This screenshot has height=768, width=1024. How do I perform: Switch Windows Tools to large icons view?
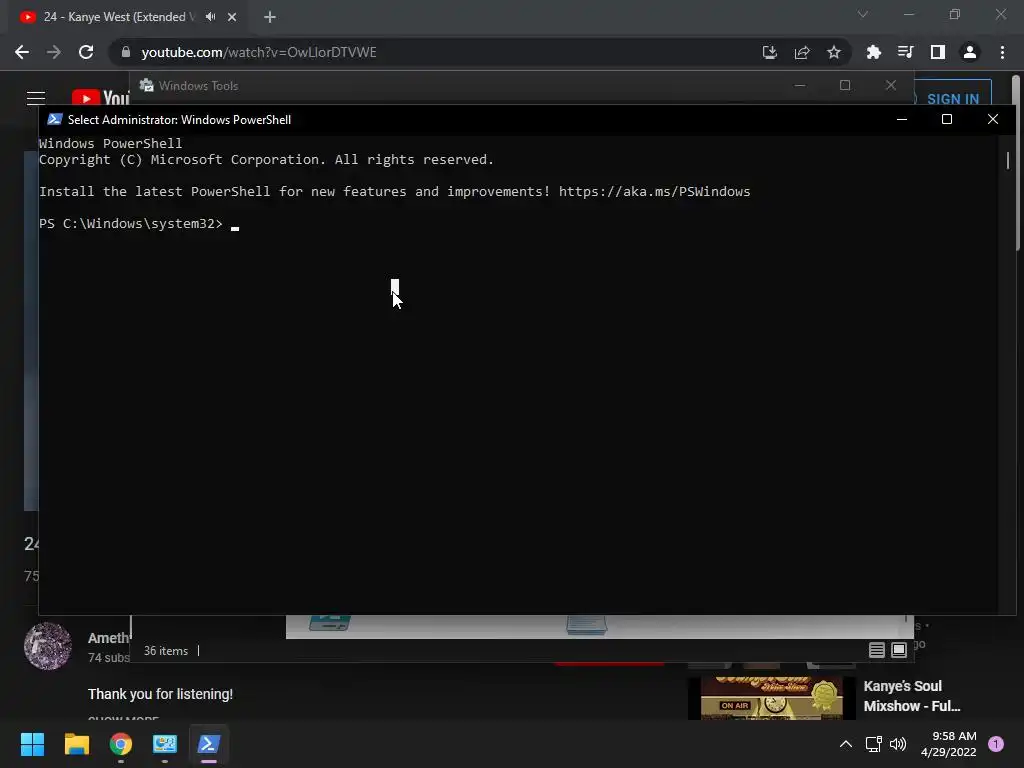(x=899, y=650)
